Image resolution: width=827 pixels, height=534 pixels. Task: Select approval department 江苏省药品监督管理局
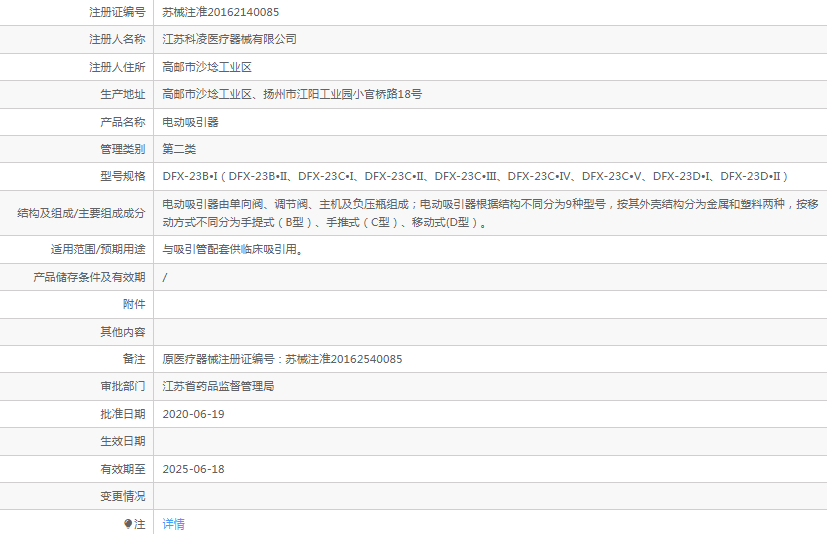[x=218, y=386]
